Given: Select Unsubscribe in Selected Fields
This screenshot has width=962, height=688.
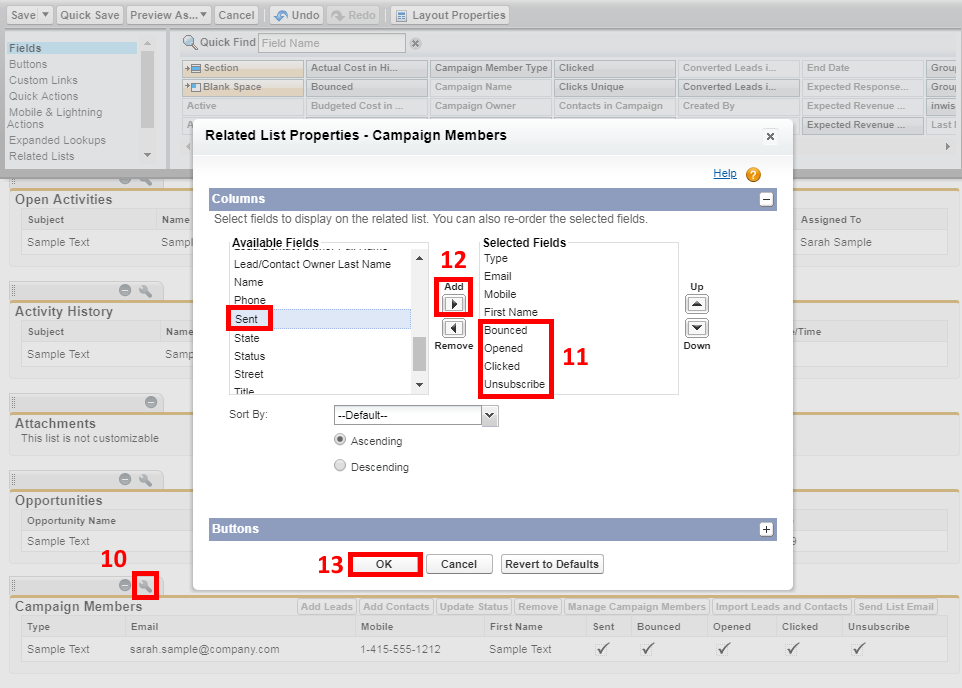Looking at the screenshot, I should [514, 384].
